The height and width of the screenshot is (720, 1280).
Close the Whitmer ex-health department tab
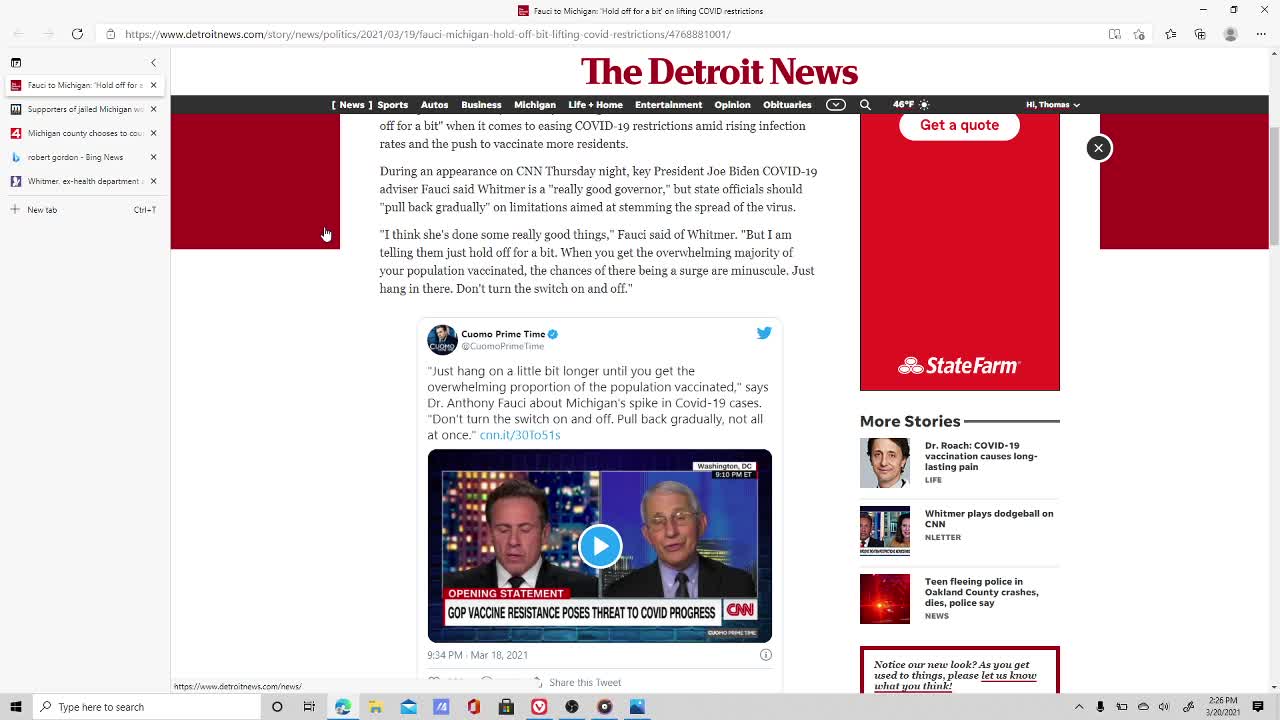(153, 181)
